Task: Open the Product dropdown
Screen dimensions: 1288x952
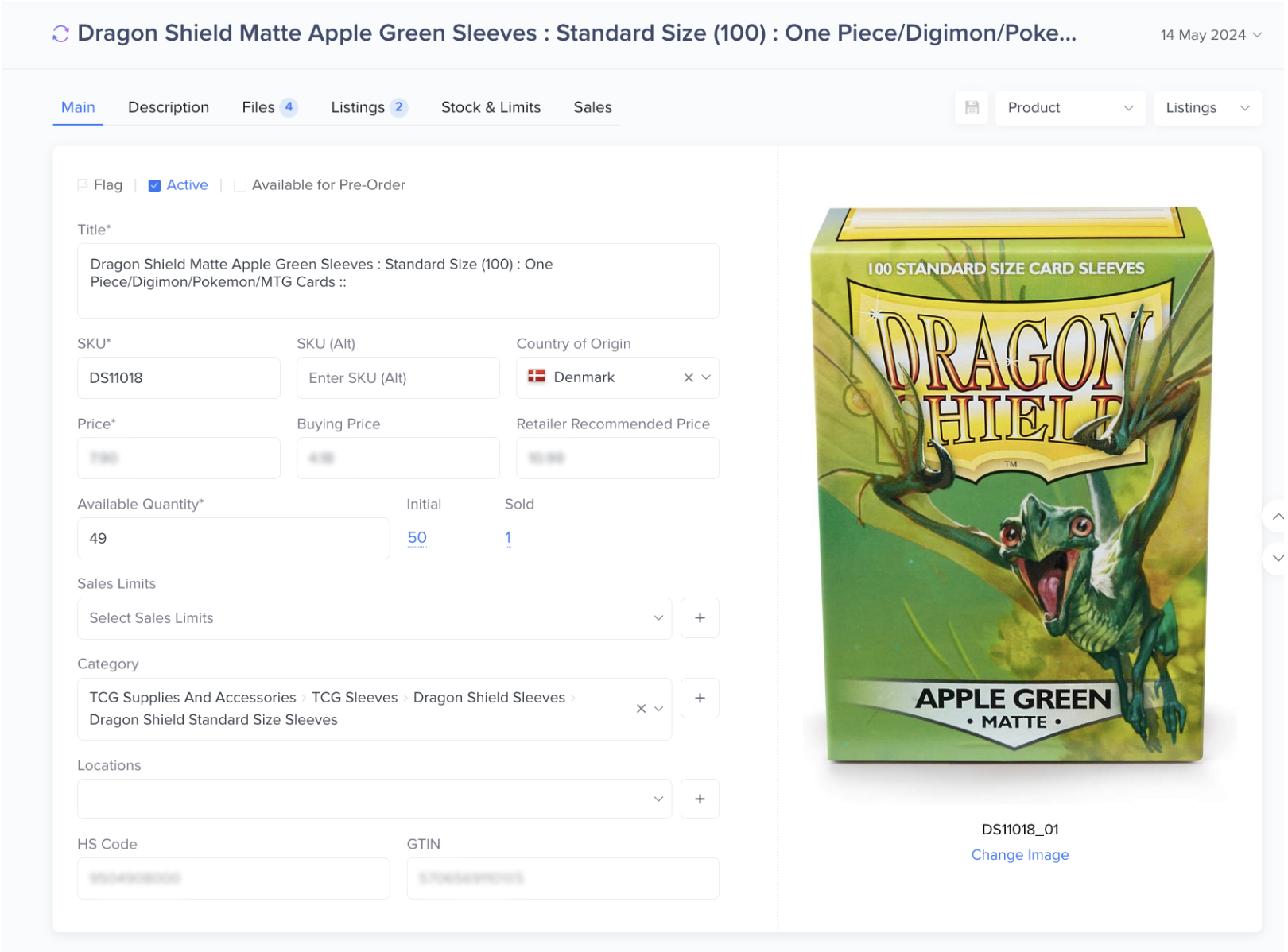Action: point(1070,107)
